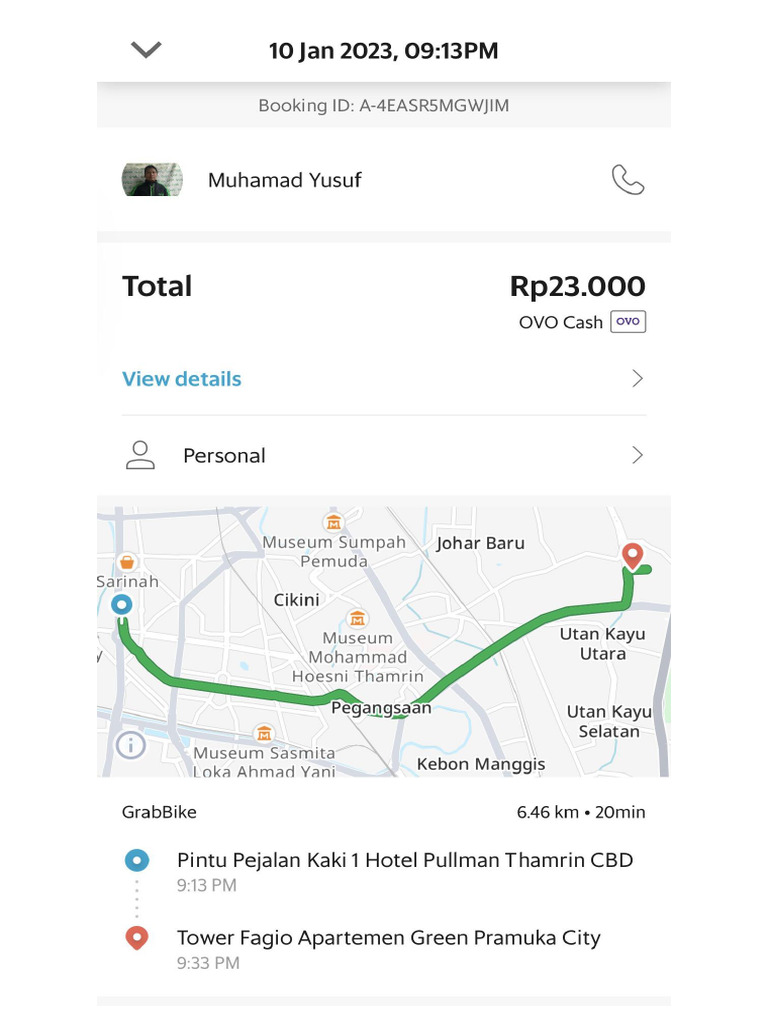Expand fare details using the View details arrow
Viewport: 768px width, 1024px height.
(637, 379)
